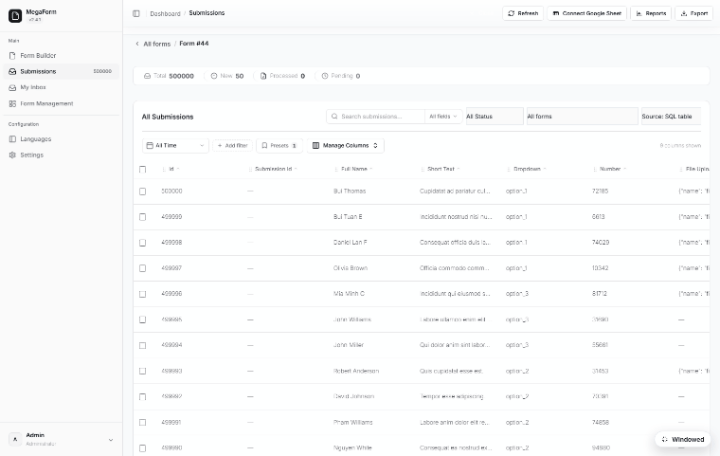The height and width of the screenshot is (456, 720).
Task: Click the number 72185 cell
Action: coord(600,191)
